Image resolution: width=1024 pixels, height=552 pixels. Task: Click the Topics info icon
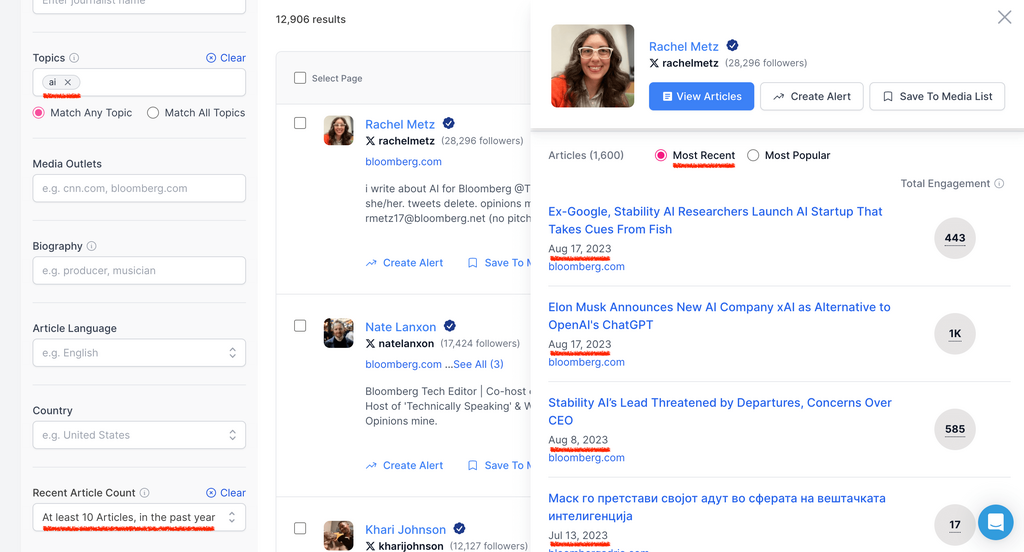click(74, 58)
